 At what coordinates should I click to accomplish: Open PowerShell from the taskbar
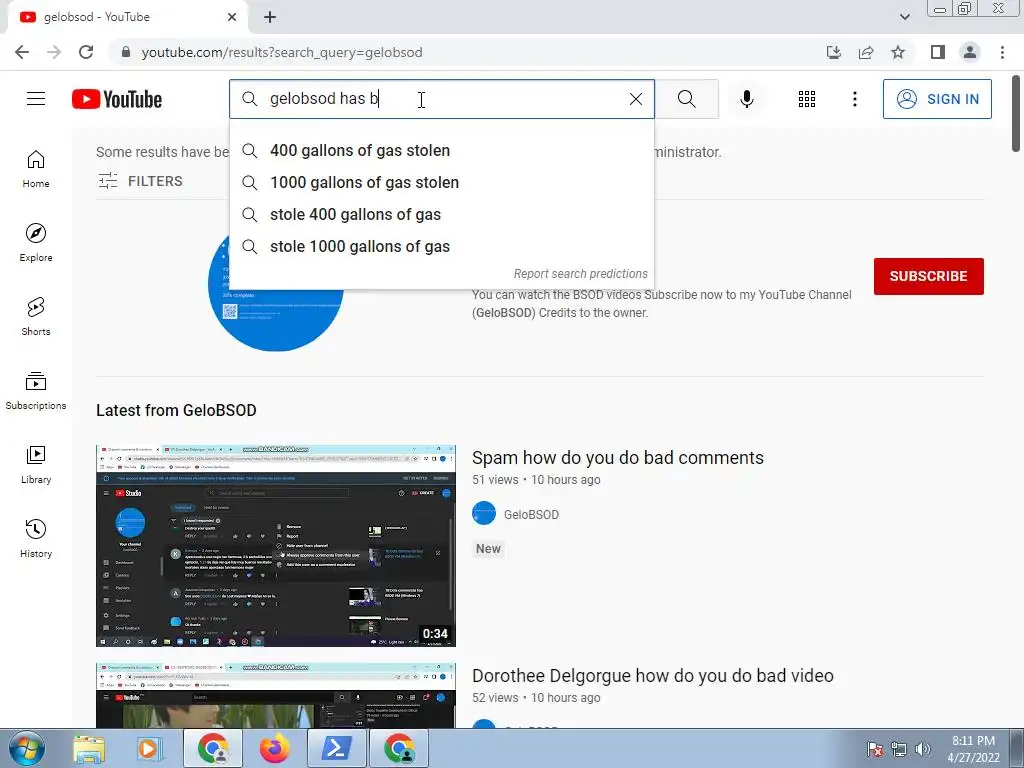point(337,748)
